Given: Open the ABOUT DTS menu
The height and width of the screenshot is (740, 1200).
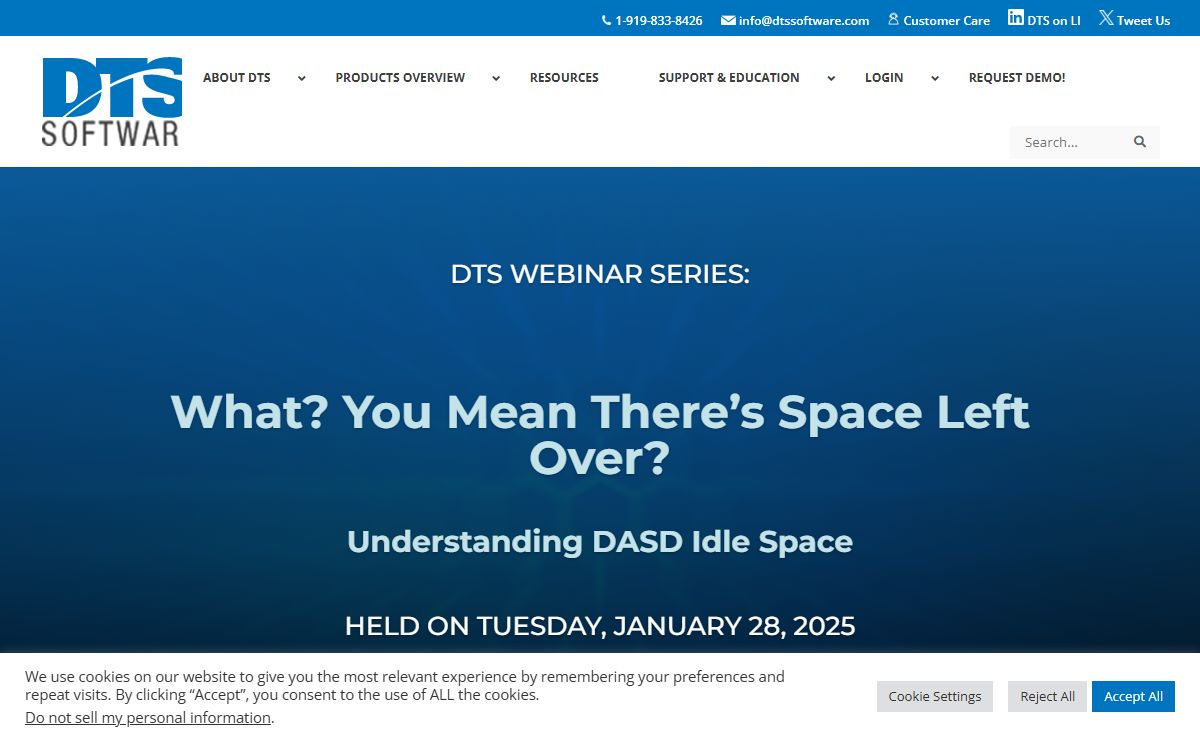Looking at the screenshot, I should pyautogui.click(x=237, y=77).
